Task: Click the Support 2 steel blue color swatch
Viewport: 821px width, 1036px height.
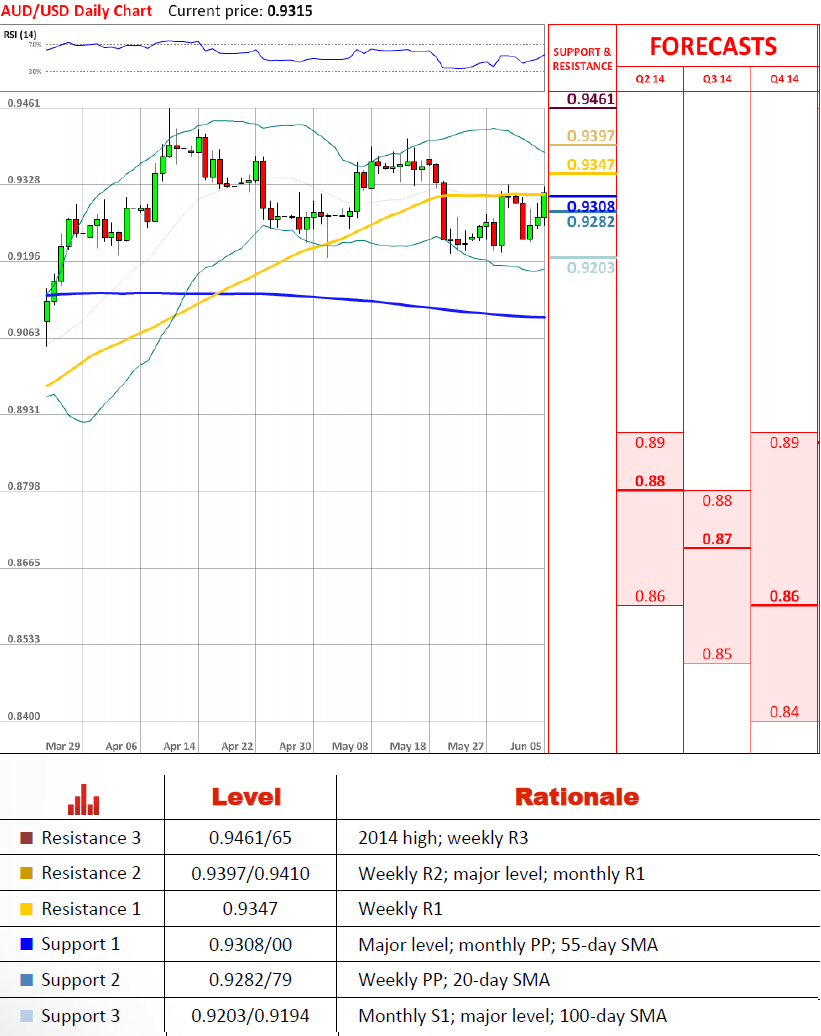Action: point(26,979)
